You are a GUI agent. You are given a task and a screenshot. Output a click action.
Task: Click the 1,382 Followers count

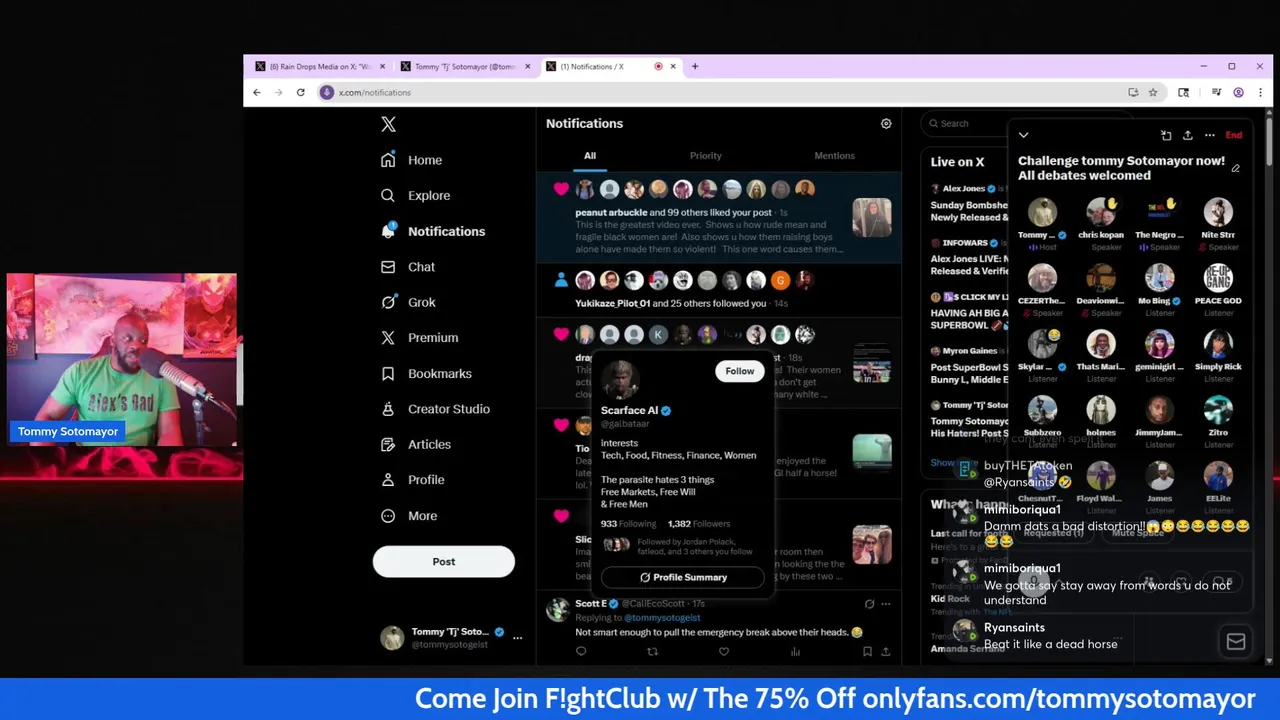tap(699, 524)
